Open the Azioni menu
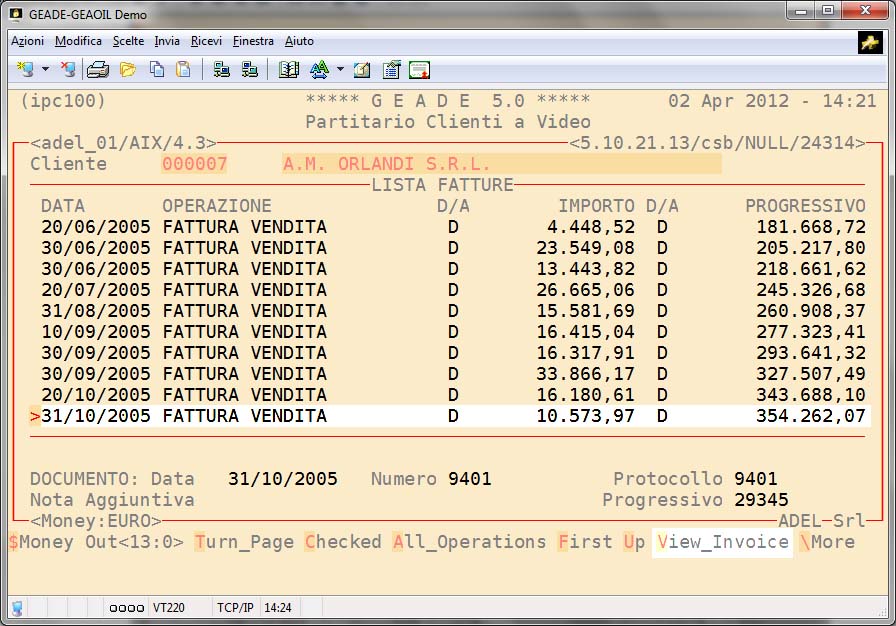Image resolution: width=896 pixels, height=626 pixels. click(x=27, y=41)
